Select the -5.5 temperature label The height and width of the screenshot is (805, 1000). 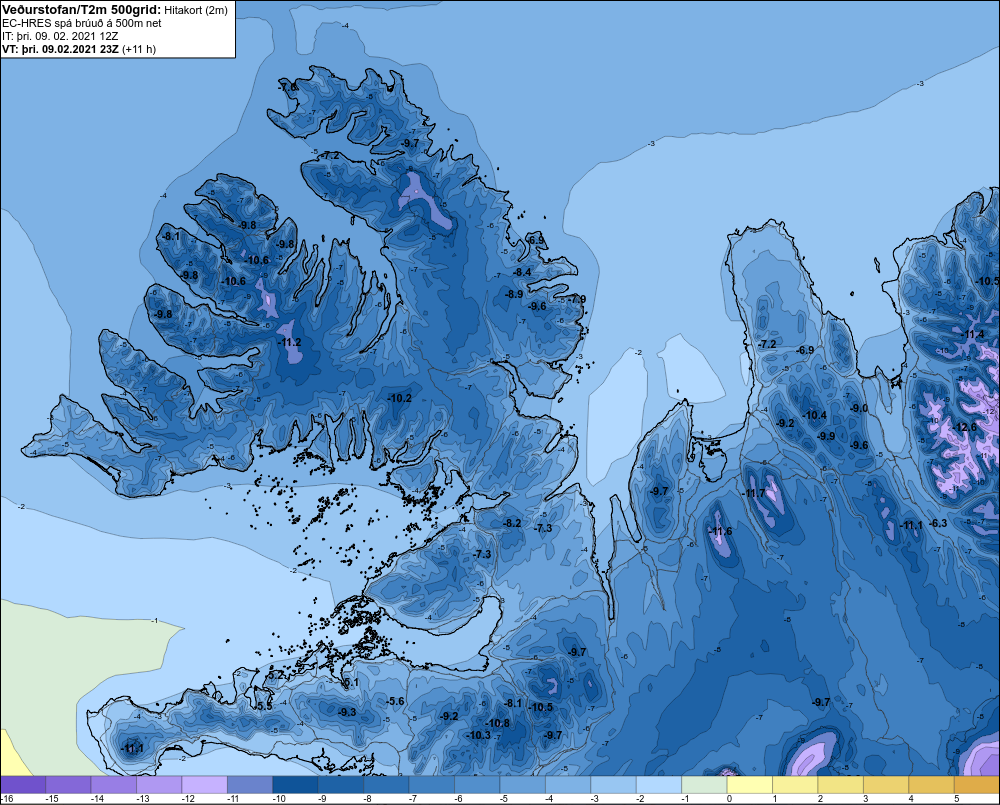click(264, 706)
